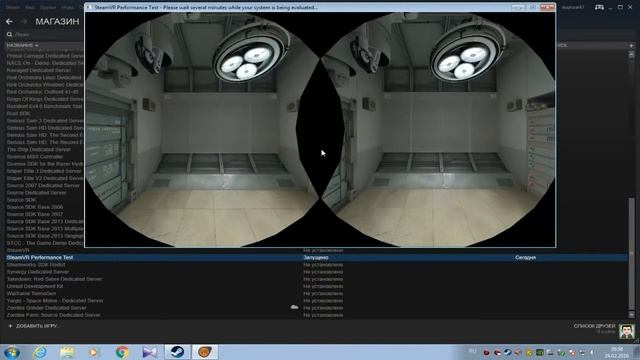Click the library scrollbar up arrow
The image size is (640, 360).
click(x=631, y=54)
